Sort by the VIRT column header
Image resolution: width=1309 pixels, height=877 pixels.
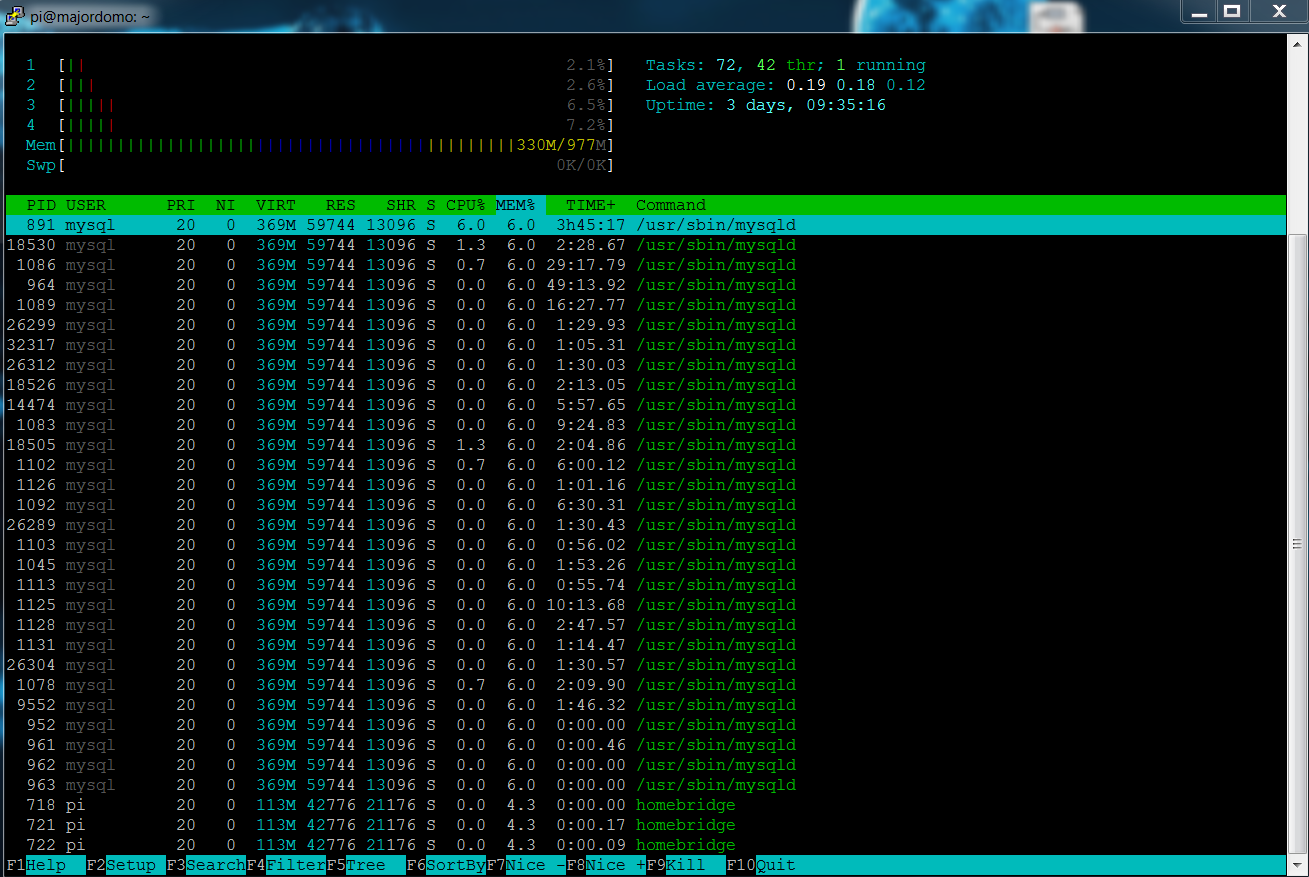tap(276, 205)
